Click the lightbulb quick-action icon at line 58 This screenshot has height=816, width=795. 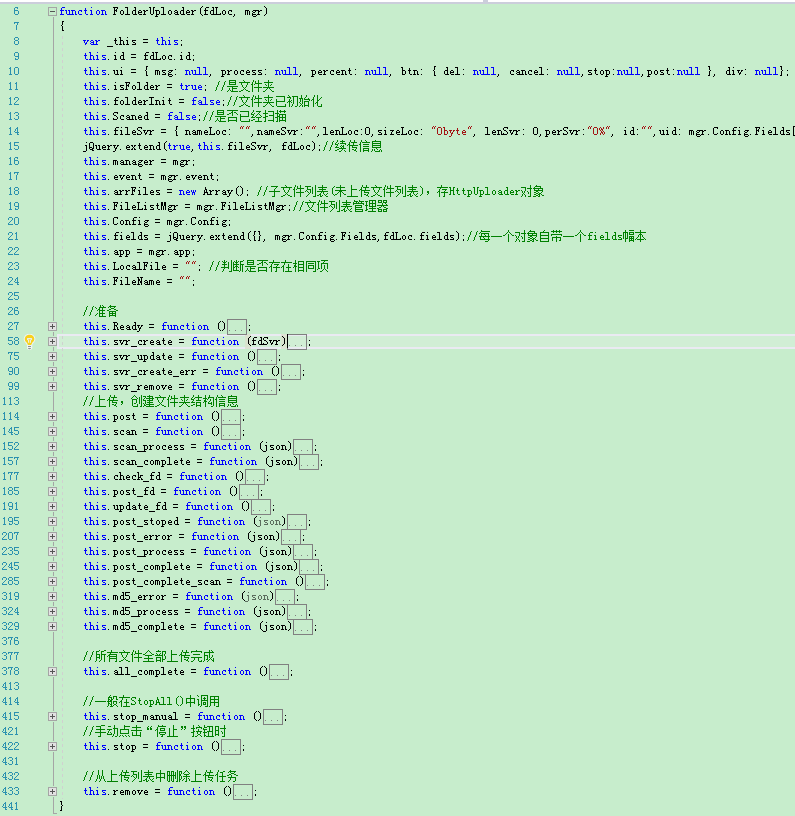pyautogui.click(x=30, y=341)
